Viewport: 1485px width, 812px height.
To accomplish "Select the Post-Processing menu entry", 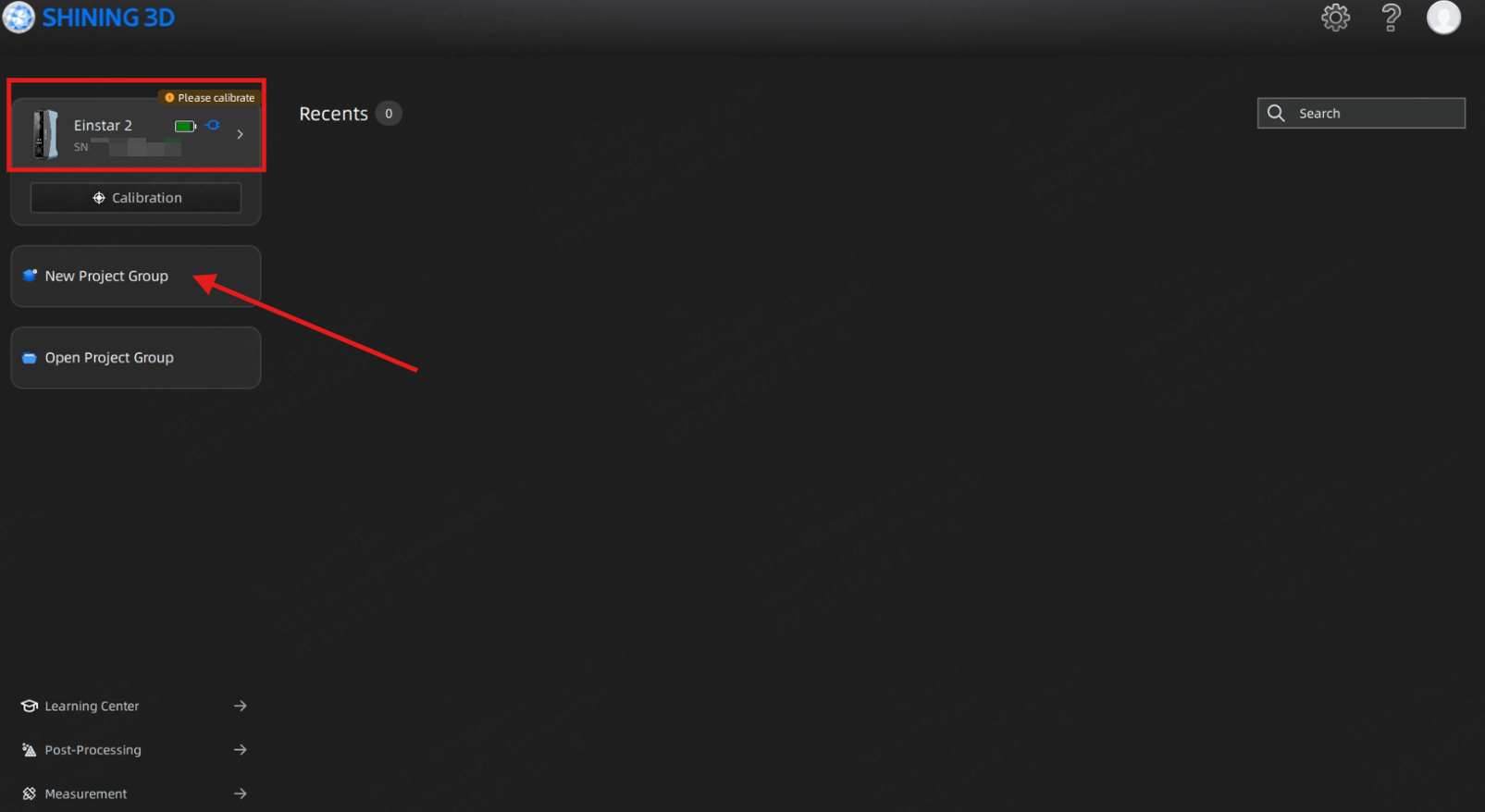I will [x=93, y=750].
